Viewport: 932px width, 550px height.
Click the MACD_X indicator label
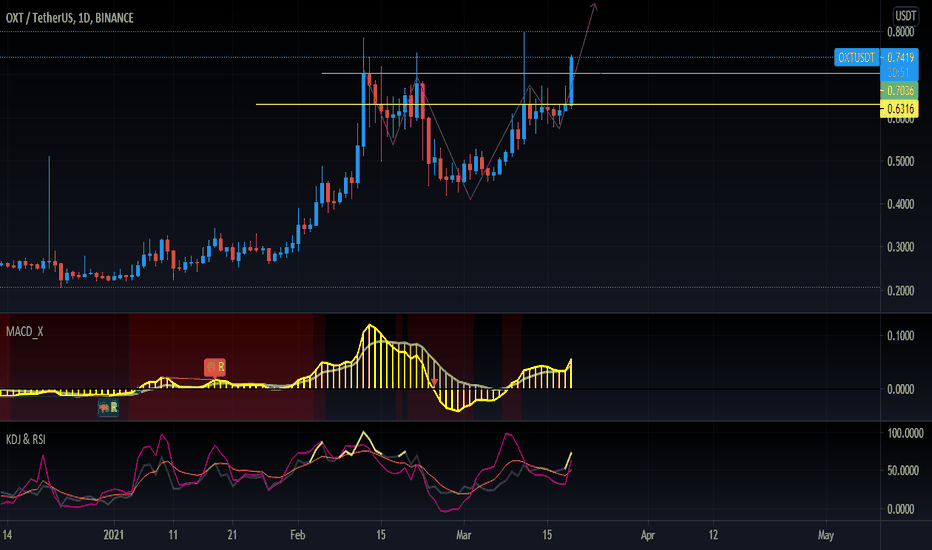pos(24,331)
